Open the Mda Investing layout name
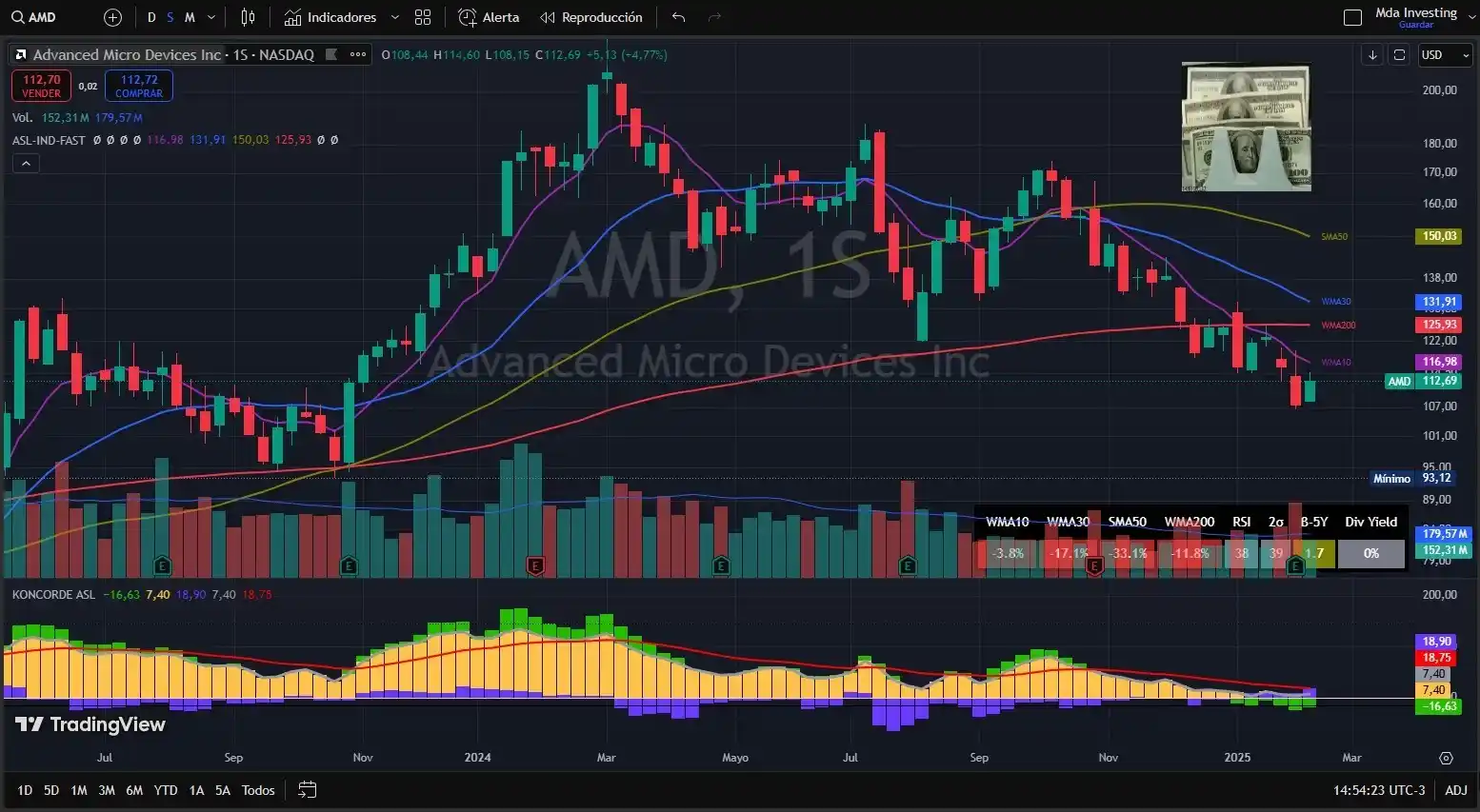 pyautogui.click(x=1416, y=12)
